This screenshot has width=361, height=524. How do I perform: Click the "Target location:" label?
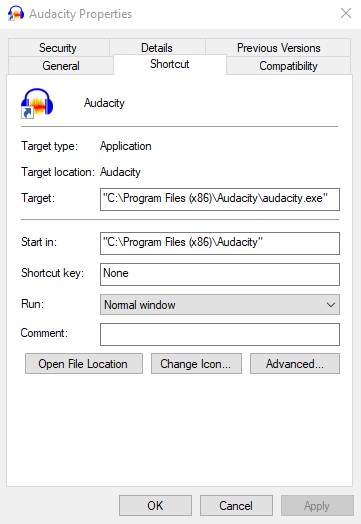tap(58, 172)
